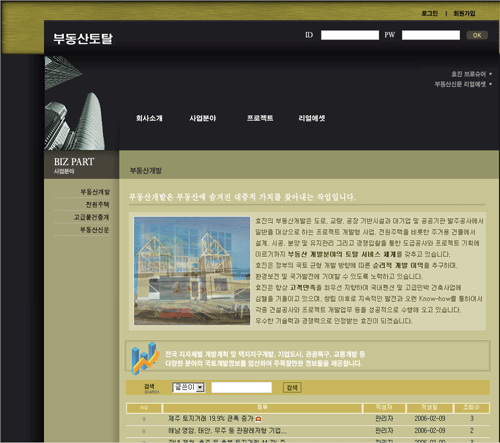Click the 조회수 column header
The width and height of the screenshot is (500, 443).
(x=471, y=408)
